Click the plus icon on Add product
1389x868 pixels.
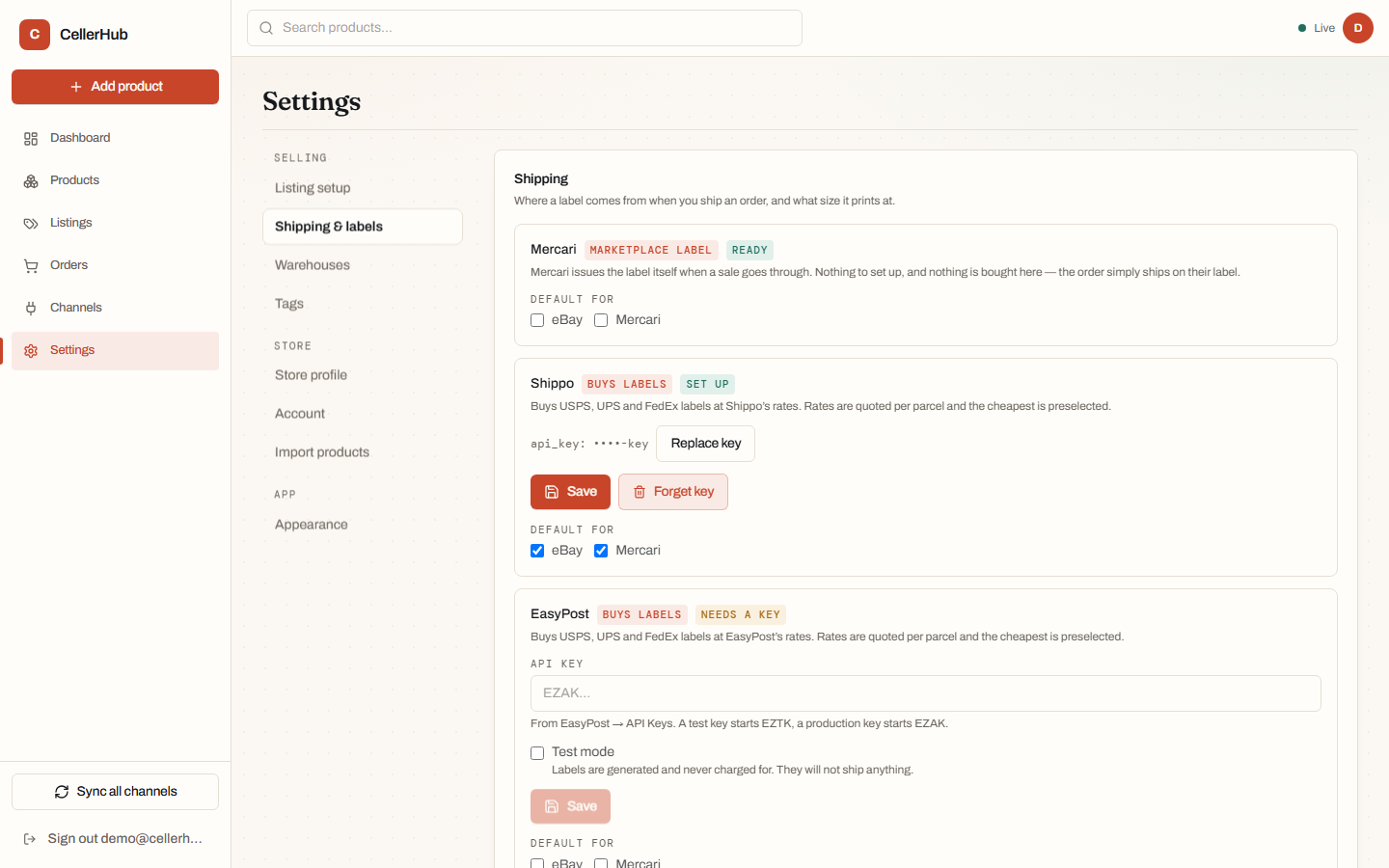pos(76,87)
